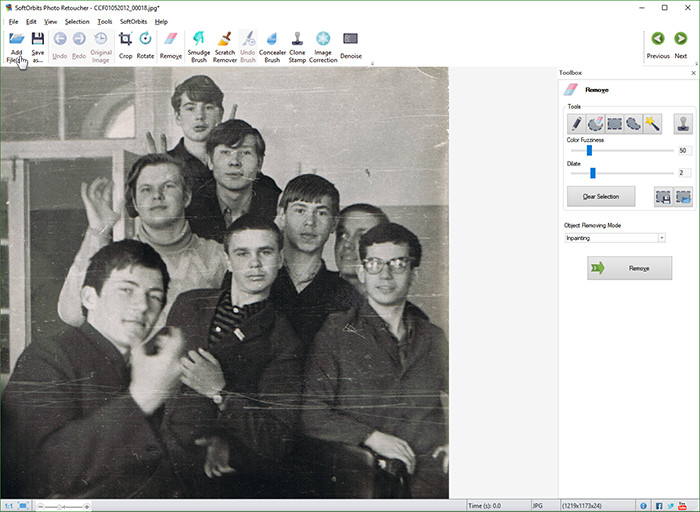Click the Clear Selection button
Viewport: 700px width, 512px height.
click(x=601, y=196)
